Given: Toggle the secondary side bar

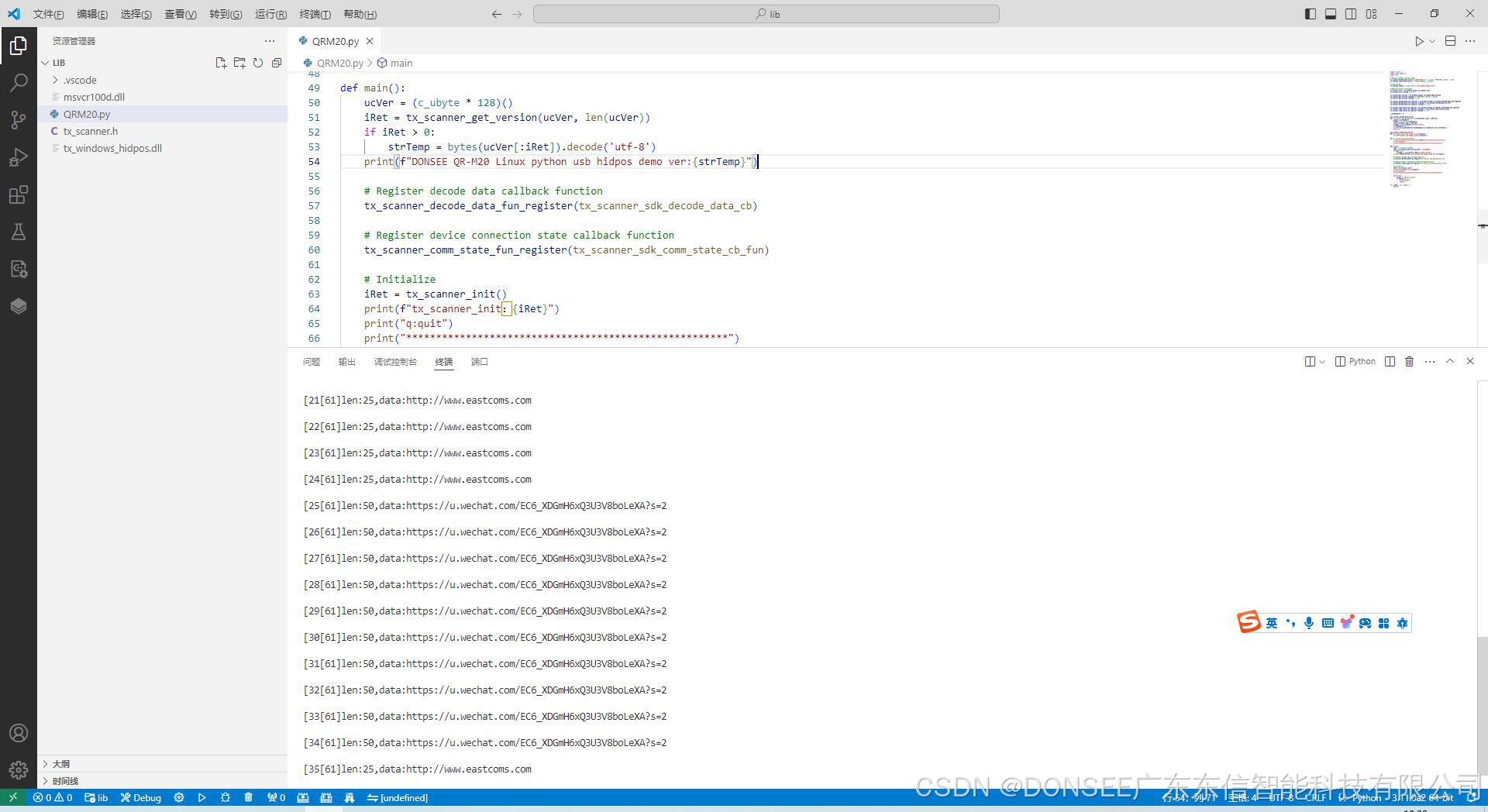Looking at the screenshot, I should click(x=1350, y=13).
